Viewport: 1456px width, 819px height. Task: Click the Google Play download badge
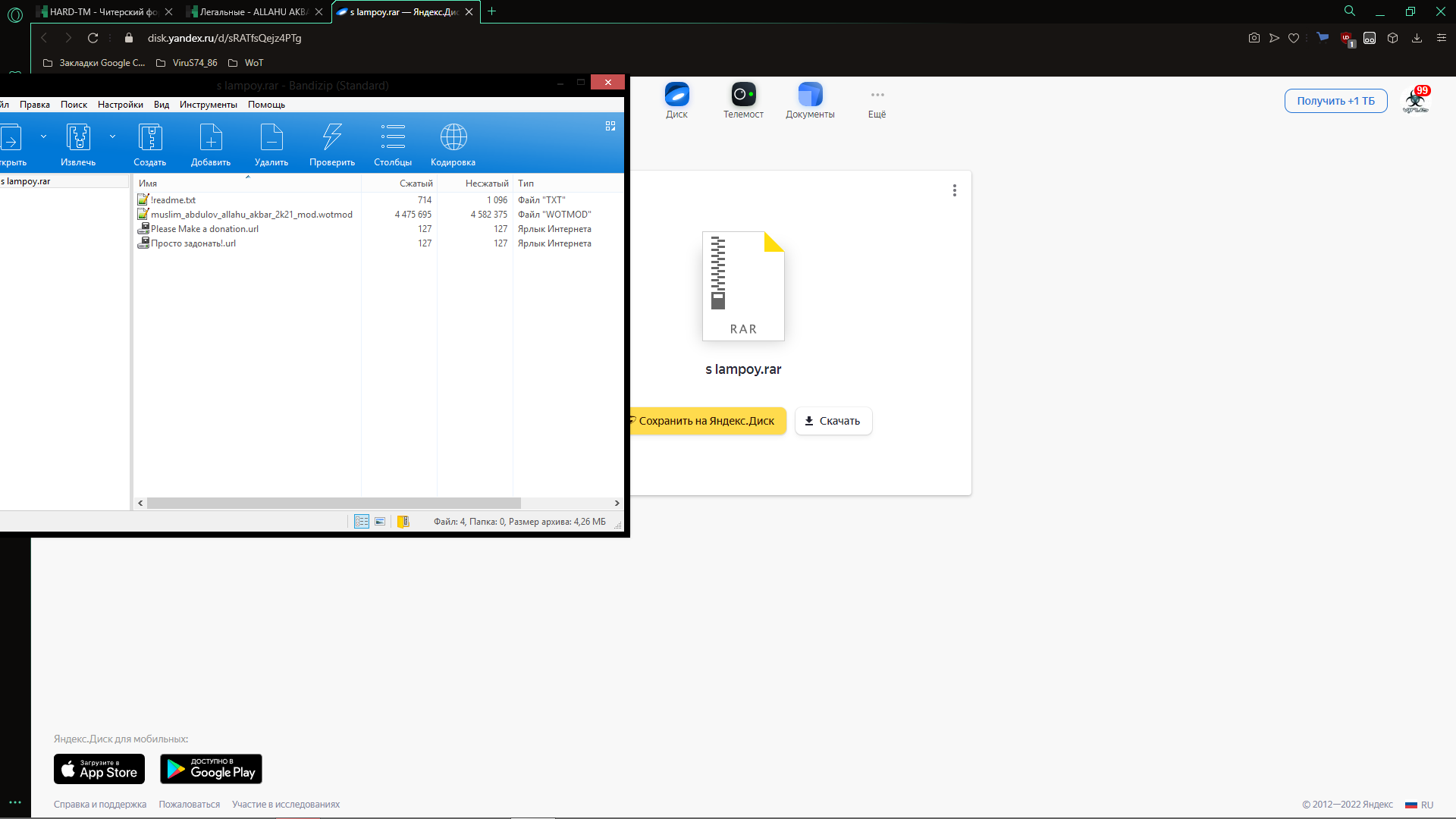pos(211,769)
